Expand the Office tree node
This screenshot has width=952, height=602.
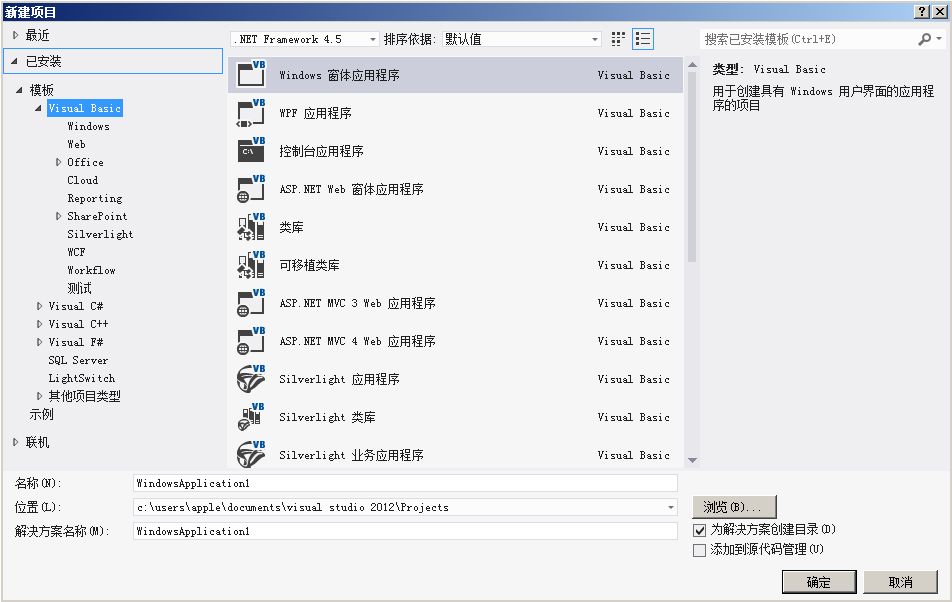[x=58, y=162]
